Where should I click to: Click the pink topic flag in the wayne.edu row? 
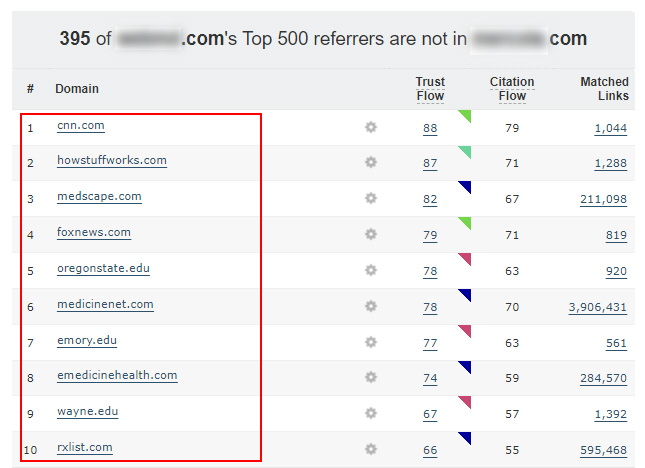(466, 401)
